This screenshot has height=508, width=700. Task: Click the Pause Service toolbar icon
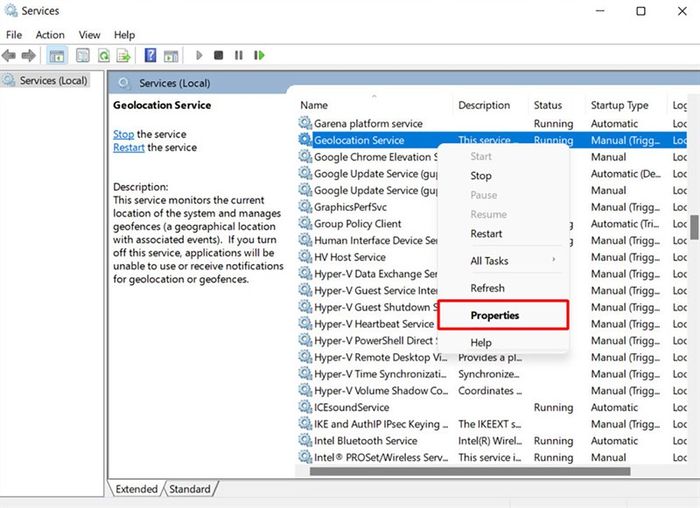tap(239, 55)
